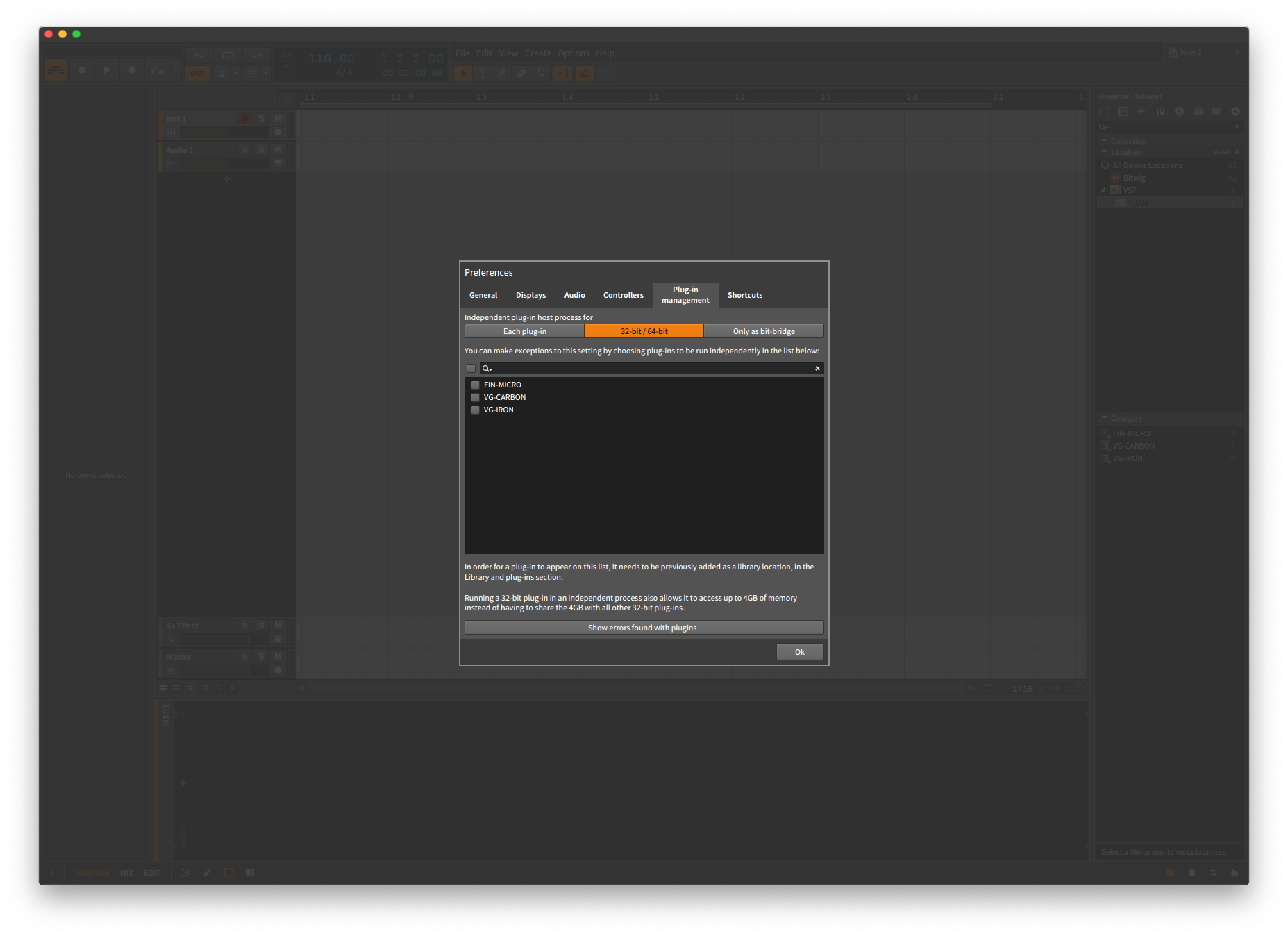The width and height of the screenshot is (1288, 936).
Task: Click the tempo value 110.00
Action: click(x=331, y=58)
